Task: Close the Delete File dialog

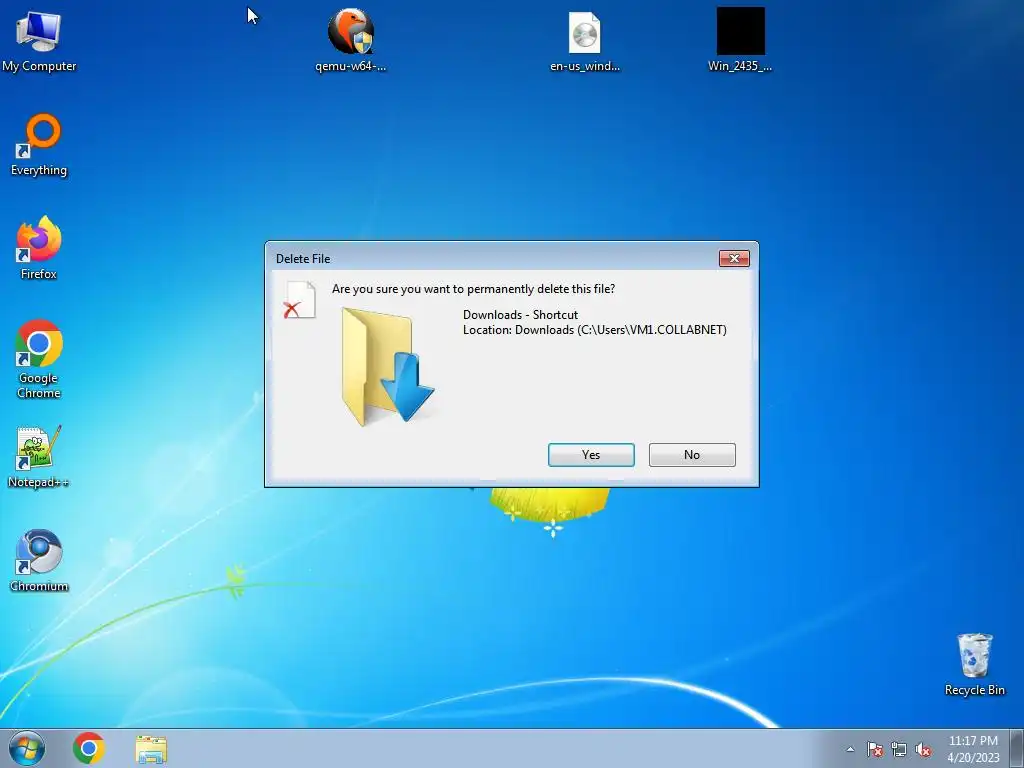Action: (734, 259)
